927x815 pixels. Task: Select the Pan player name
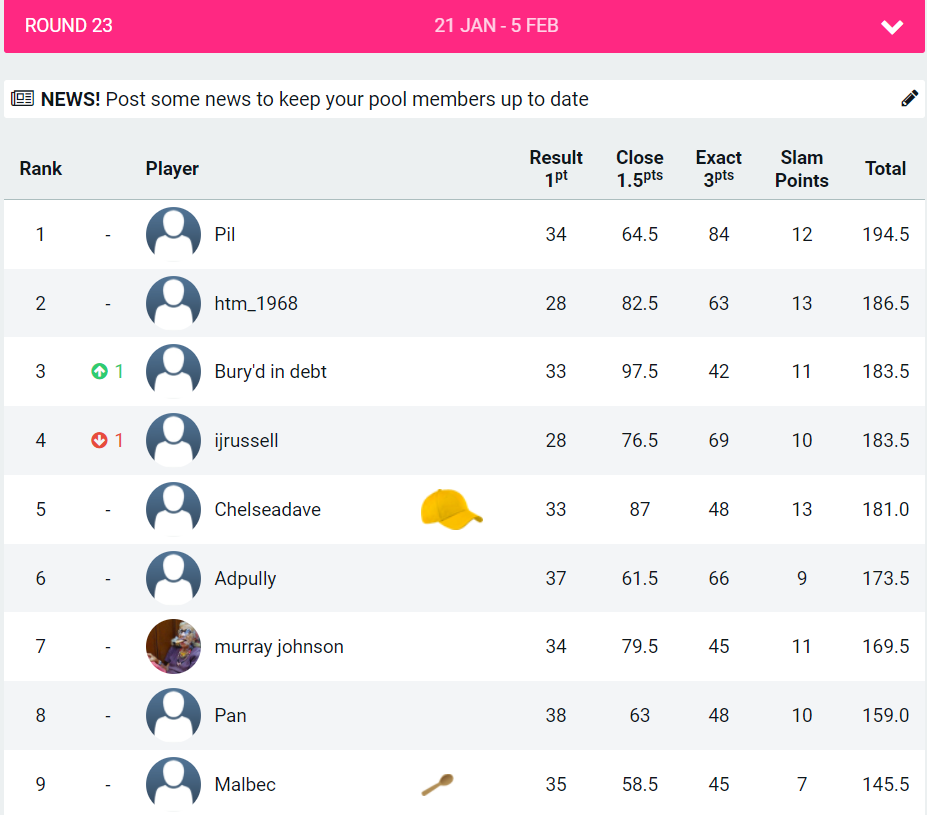click(x=230, y=716)
